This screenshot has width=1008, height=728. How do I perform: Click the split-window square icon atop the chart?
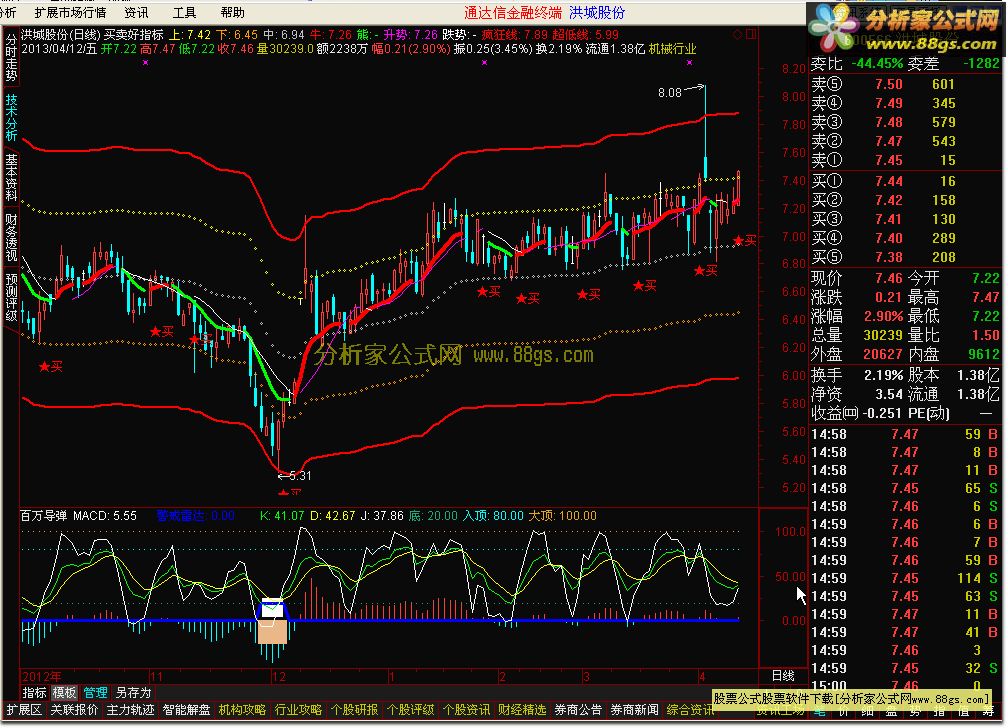point(750,34)
